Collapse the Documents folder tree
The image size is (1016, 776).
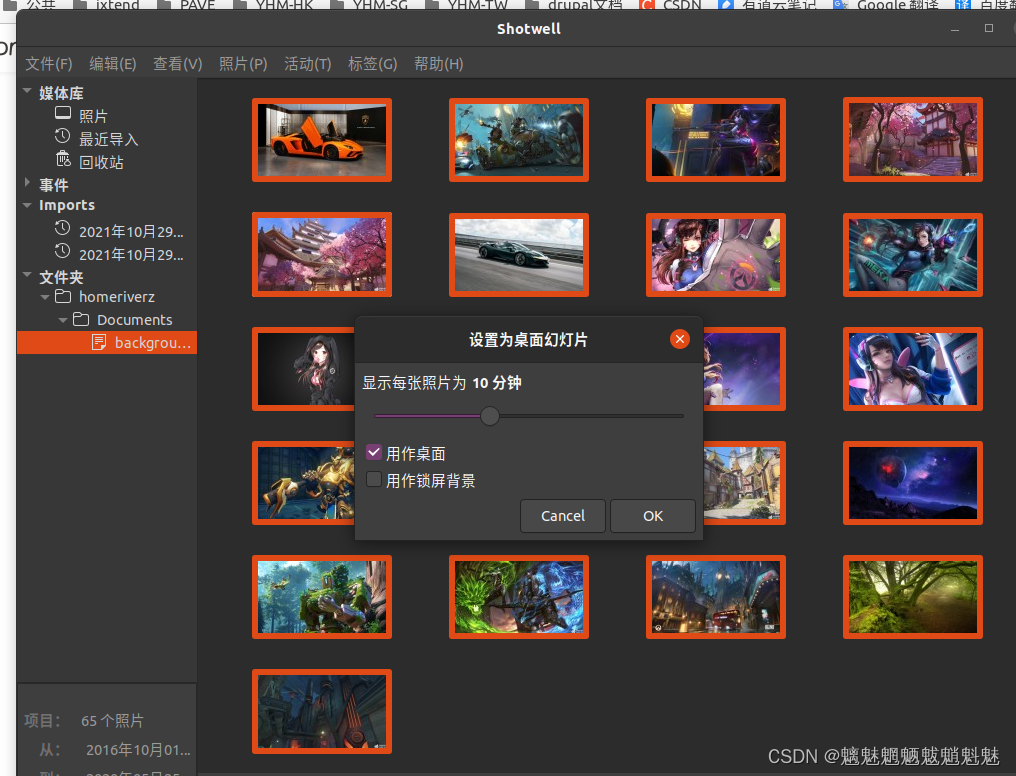63,320
